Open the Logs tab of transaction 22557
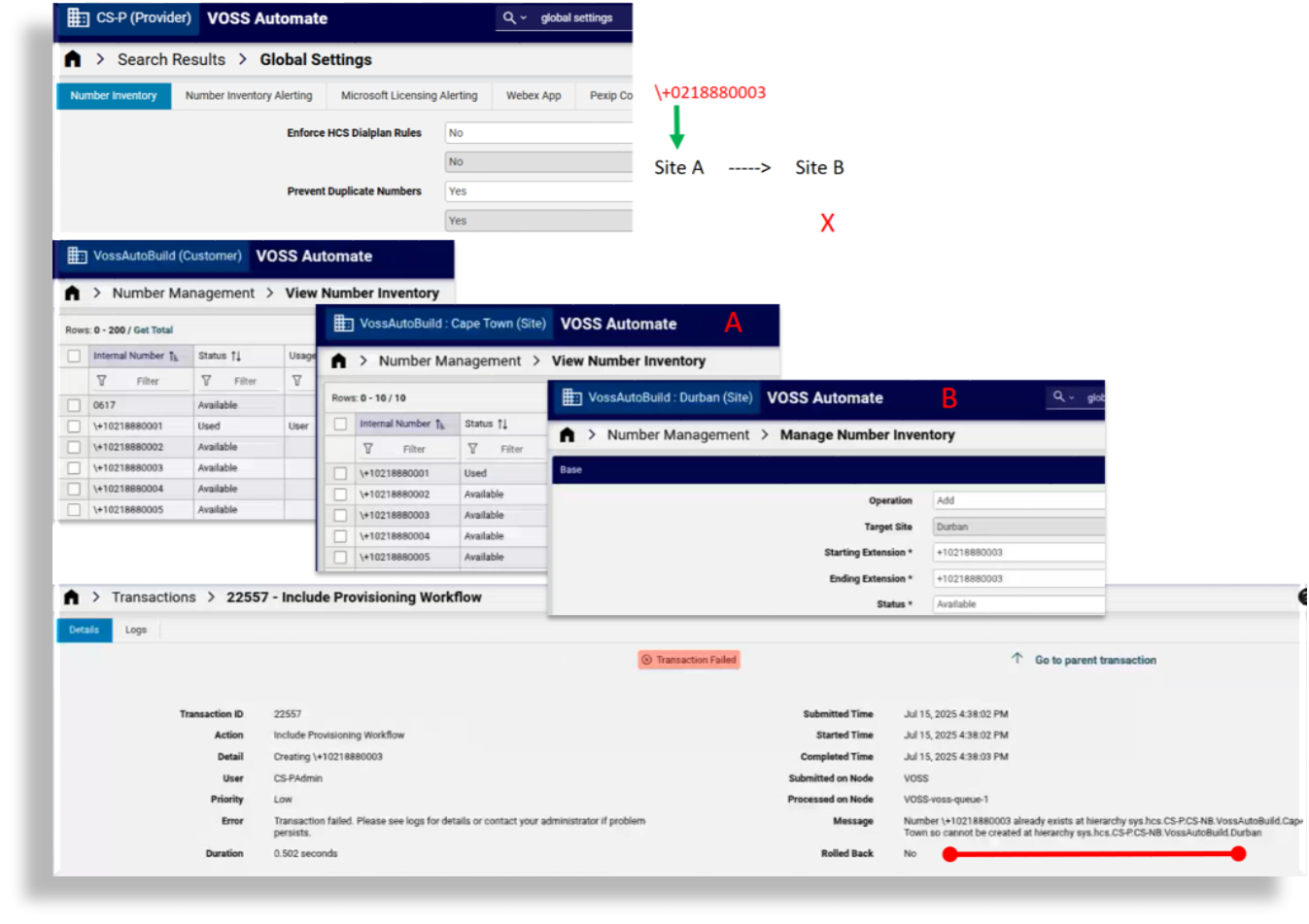Viewport: 1309px width, 924px height. pyautogui.click(x=135, y=630)
